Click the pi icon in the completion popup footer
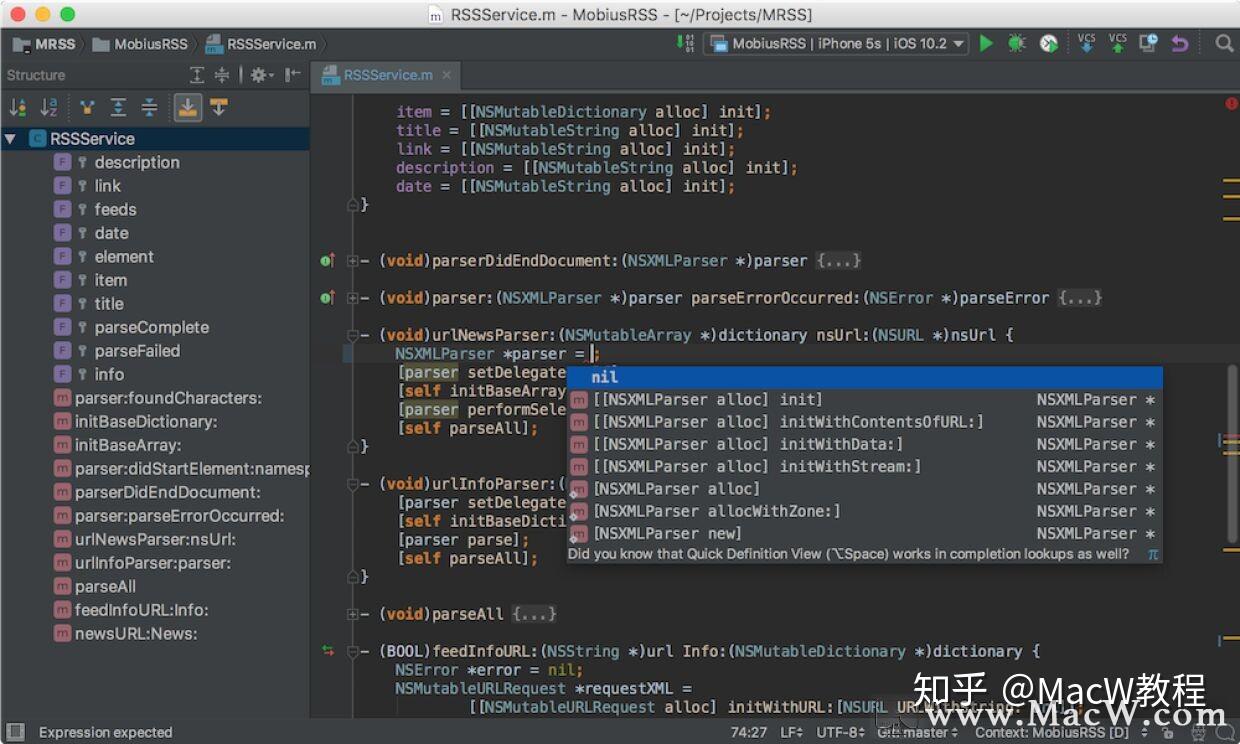 tap(1152, 553)
